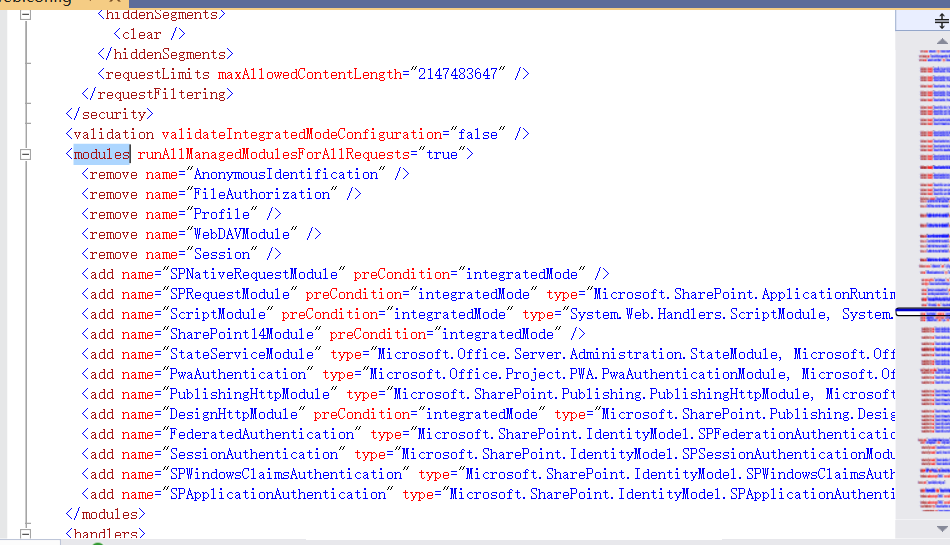950x545 pixels.
Task: Click the scrollbar down arrow
Action: (x=942, y=529)
